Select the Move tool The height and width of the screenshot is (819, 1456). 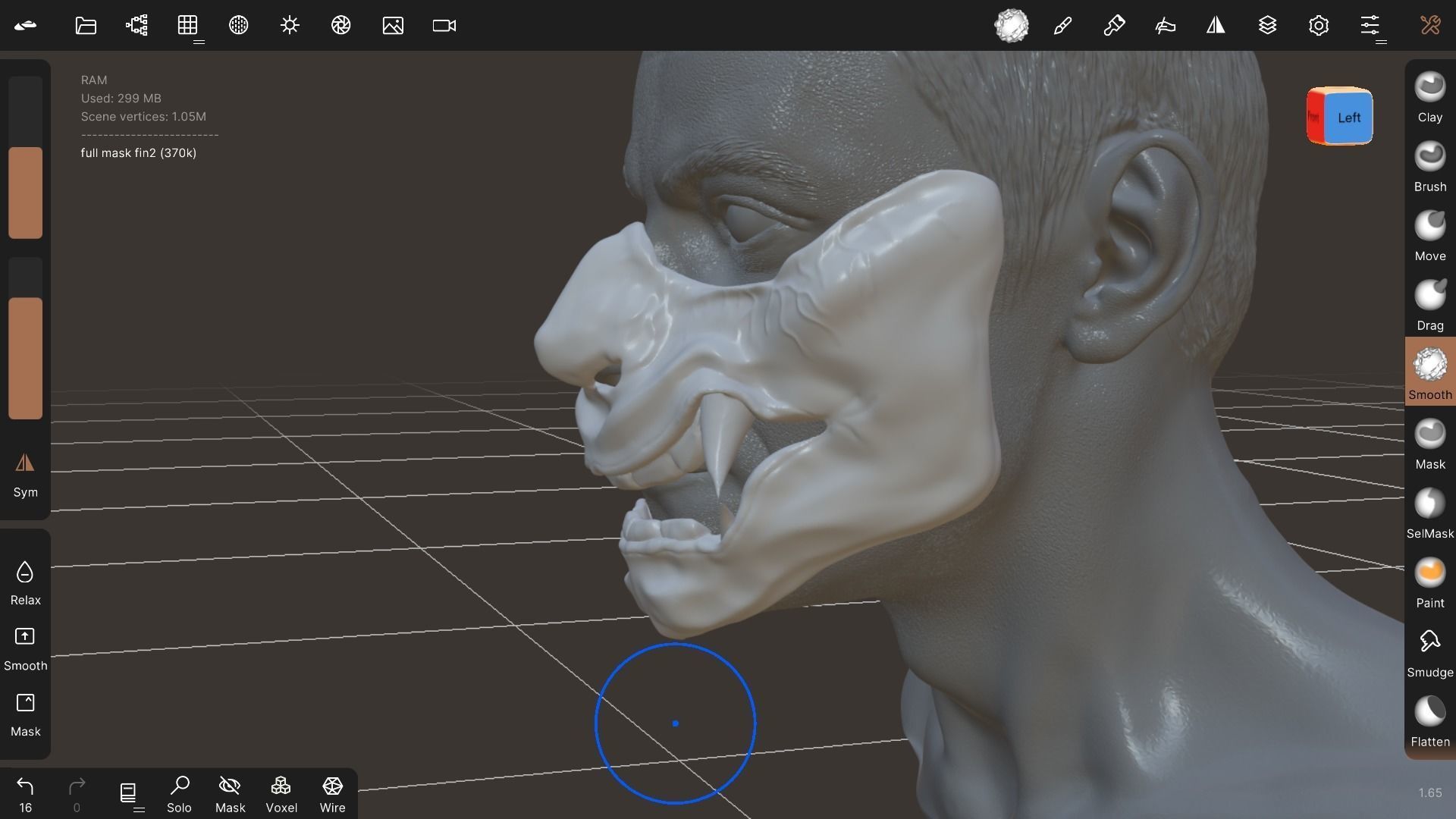coord(1430,236)
